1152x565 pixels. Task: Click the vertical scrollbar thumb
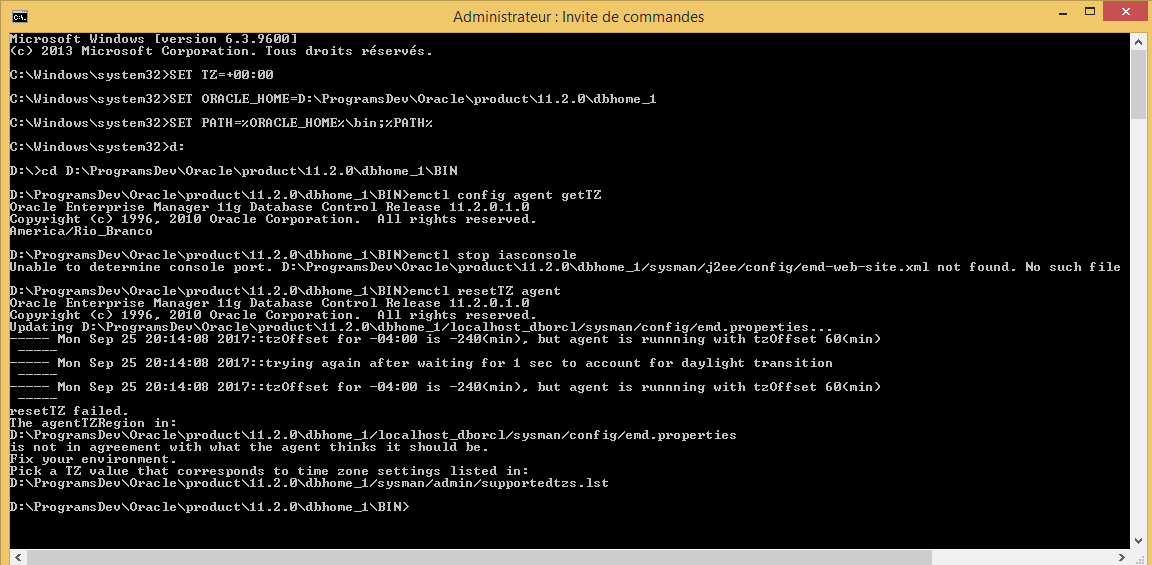click(1138, 85)
